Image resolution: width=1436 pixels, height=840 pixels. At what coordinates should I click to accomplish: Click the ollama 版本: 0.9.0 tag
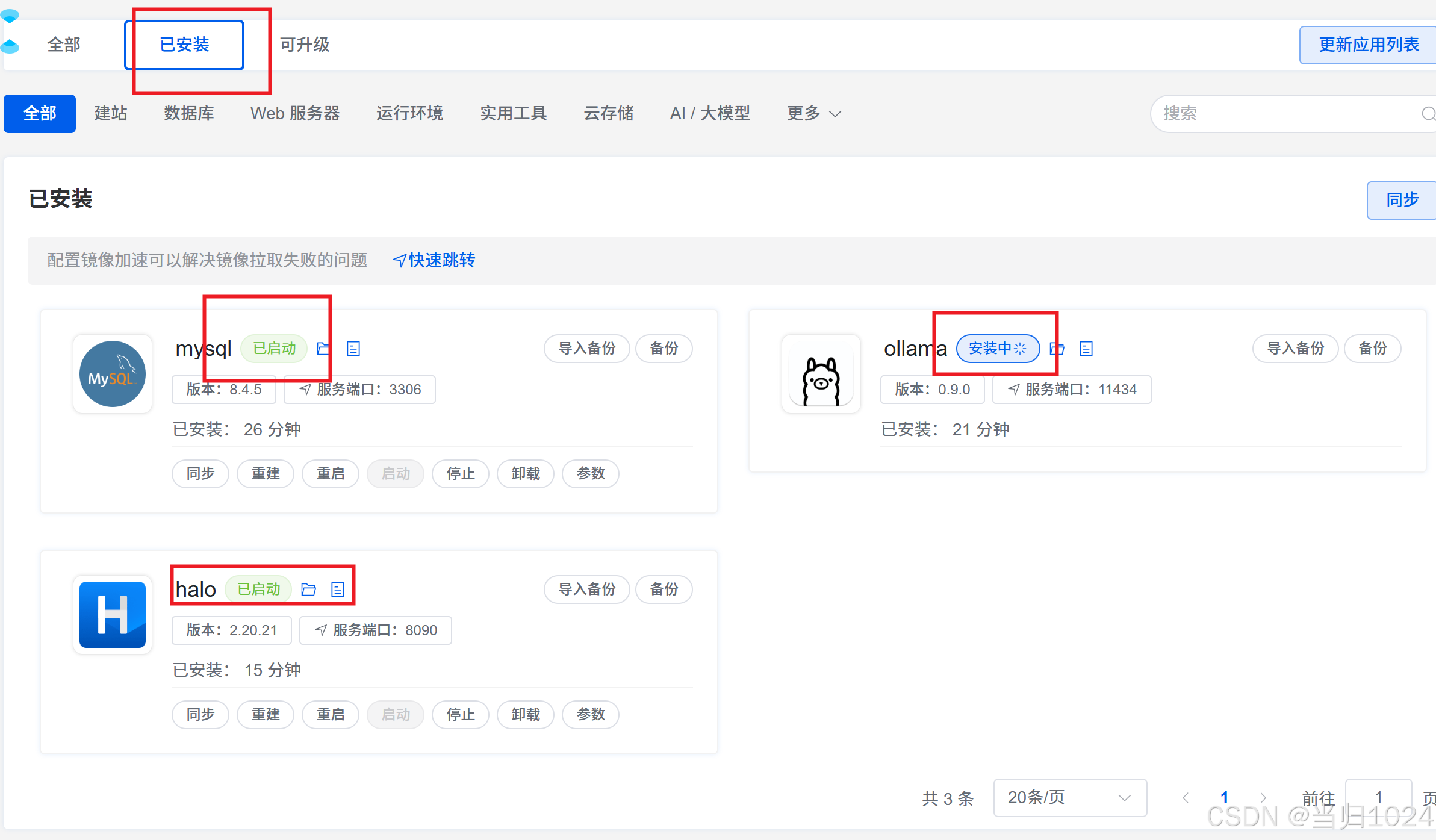tap(933, 390)
